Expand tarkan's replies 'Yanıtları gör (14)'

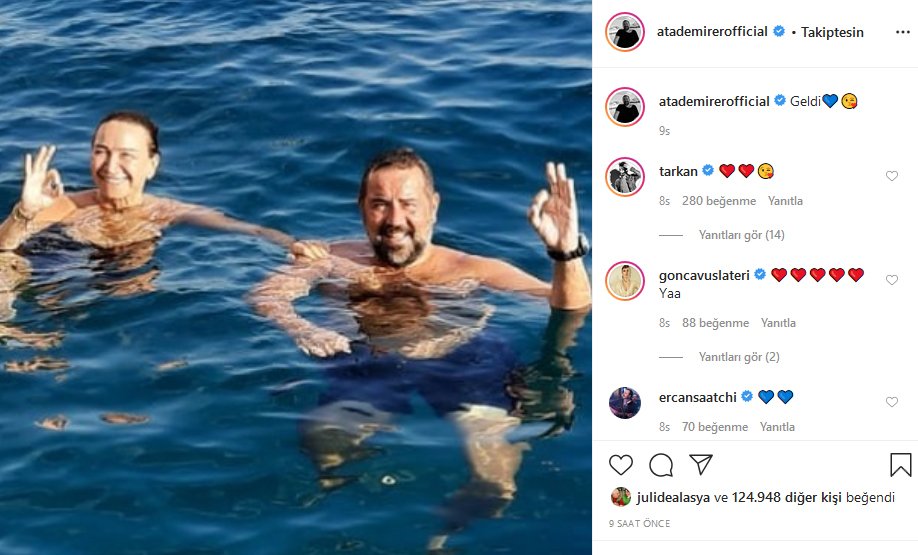[x=741, y=235]
